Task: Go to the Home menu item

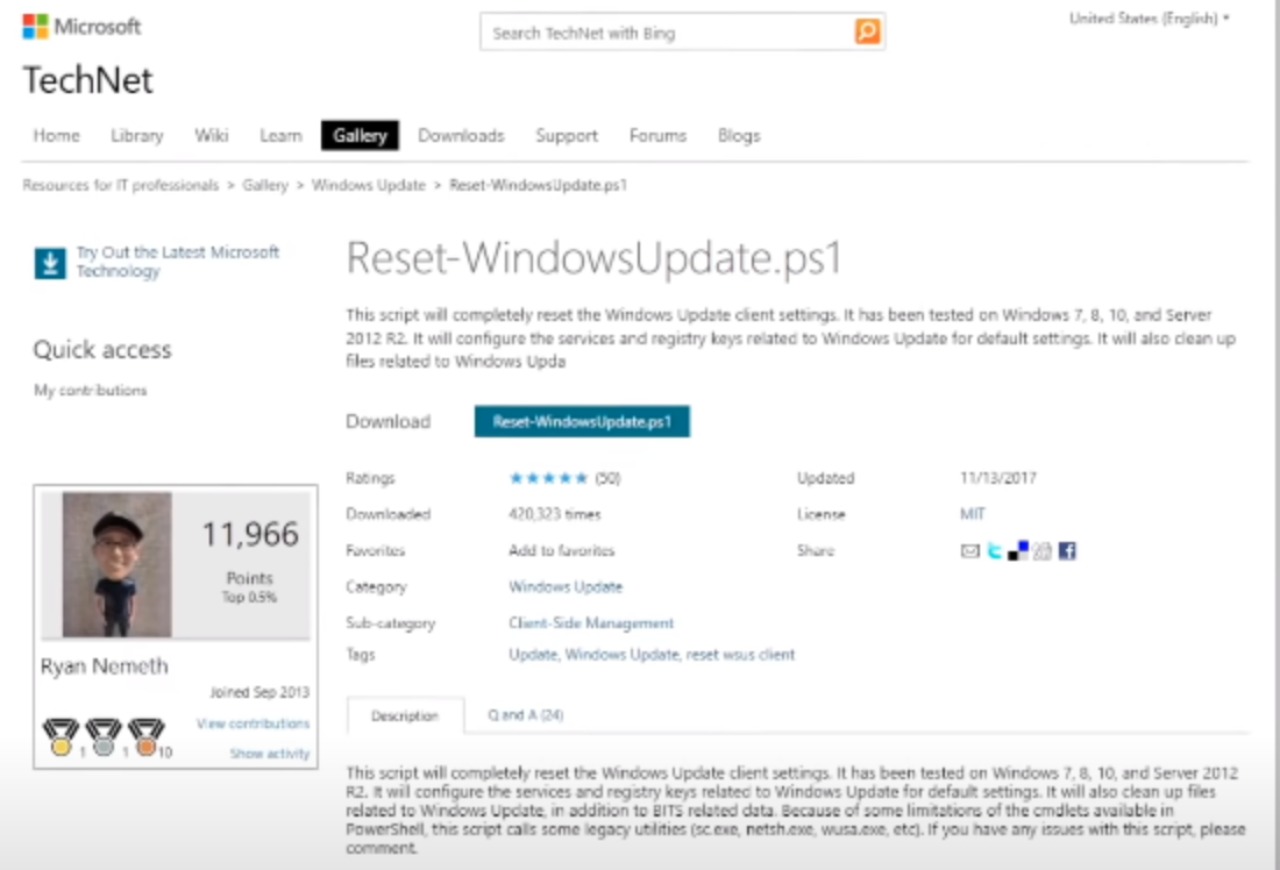Action: pos(56,135)
